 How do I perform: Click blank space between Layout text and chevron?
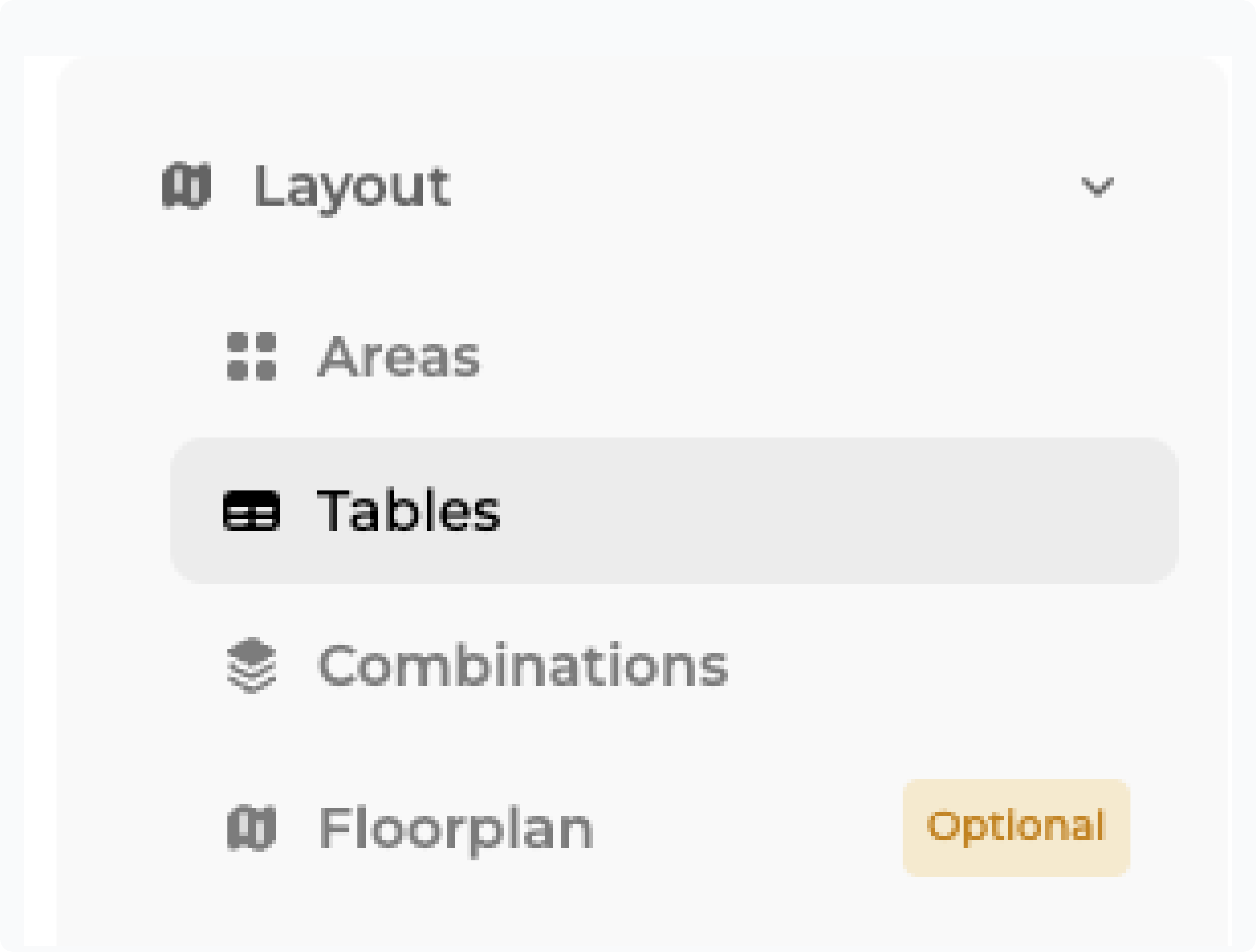pyautogui.click(x=748, y=185)
